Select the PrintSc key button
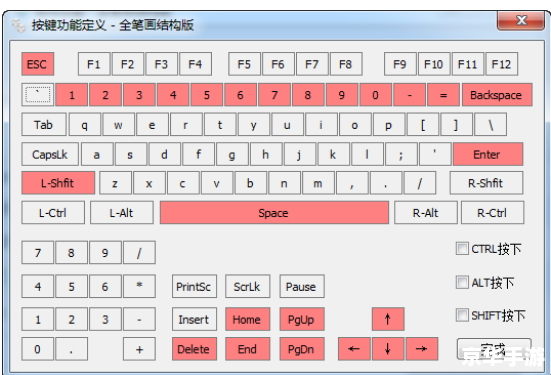This screenshot has width=551, height=375. pos(194,286)
